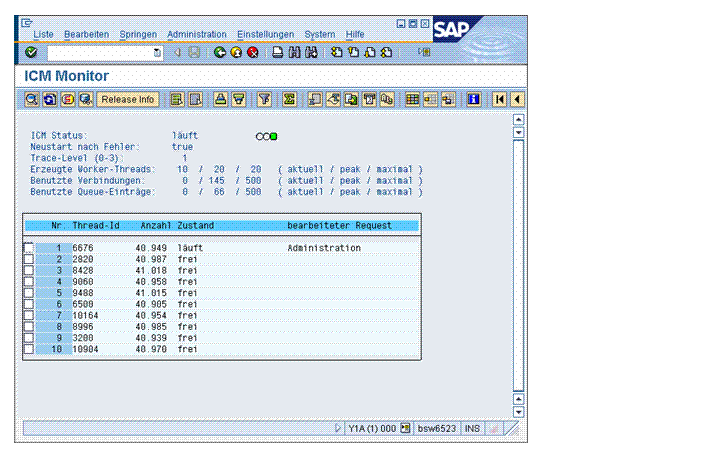Screen dimensions: 720x455
Task: Click the green Back arrow icon
Action: click(220, 52)
